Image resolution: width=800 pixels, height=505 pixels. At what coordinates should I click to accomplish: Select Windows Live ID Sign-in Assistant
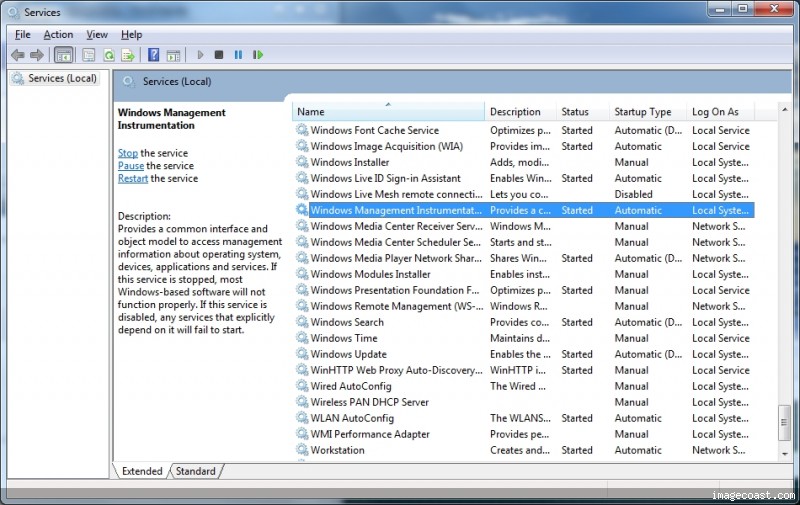tap(523, 178)
